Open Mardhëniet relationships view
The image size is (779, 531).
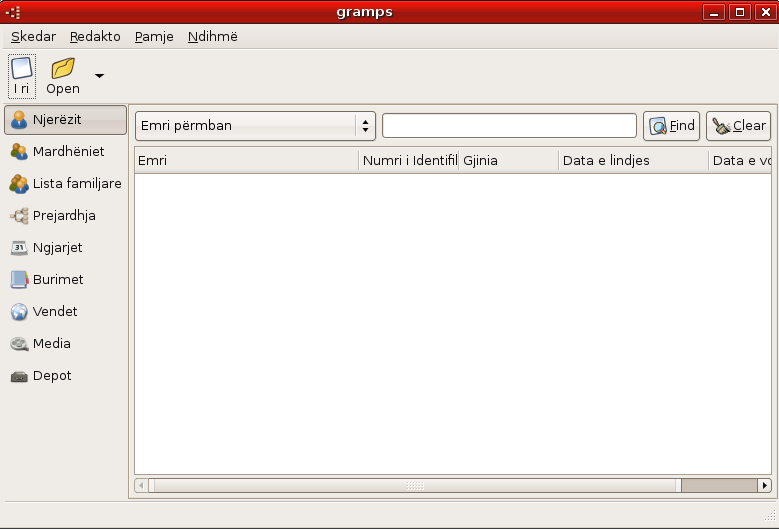[66, 152]
